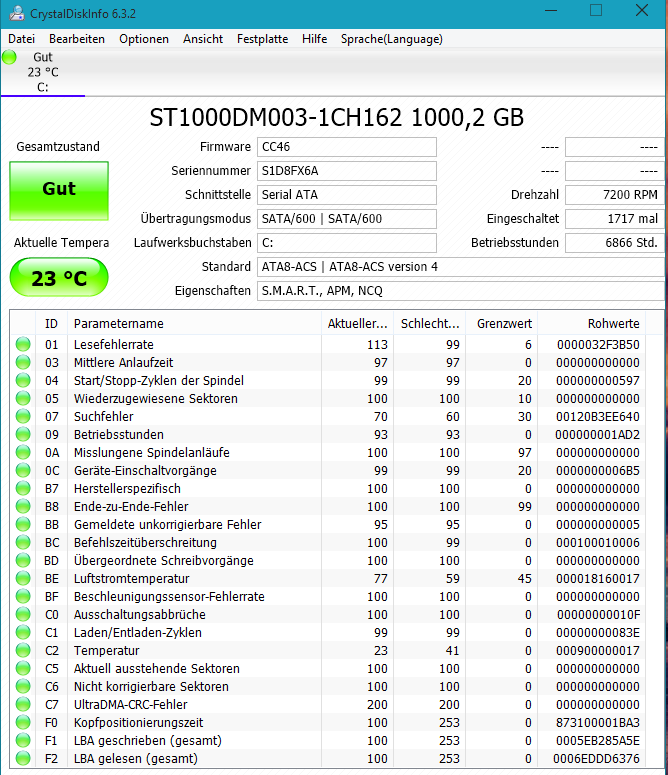The image size is (668, 775).
Task: Click the ID column header
Action: (51, 323)
